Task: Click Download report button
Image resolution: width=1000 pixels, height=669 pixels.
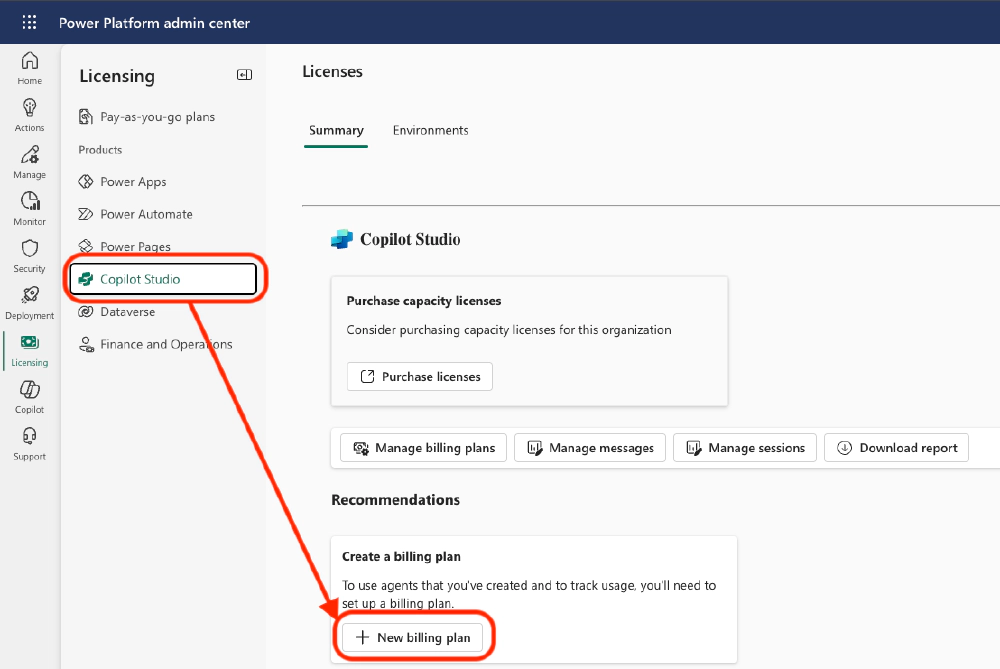Action: click(897, 448)
